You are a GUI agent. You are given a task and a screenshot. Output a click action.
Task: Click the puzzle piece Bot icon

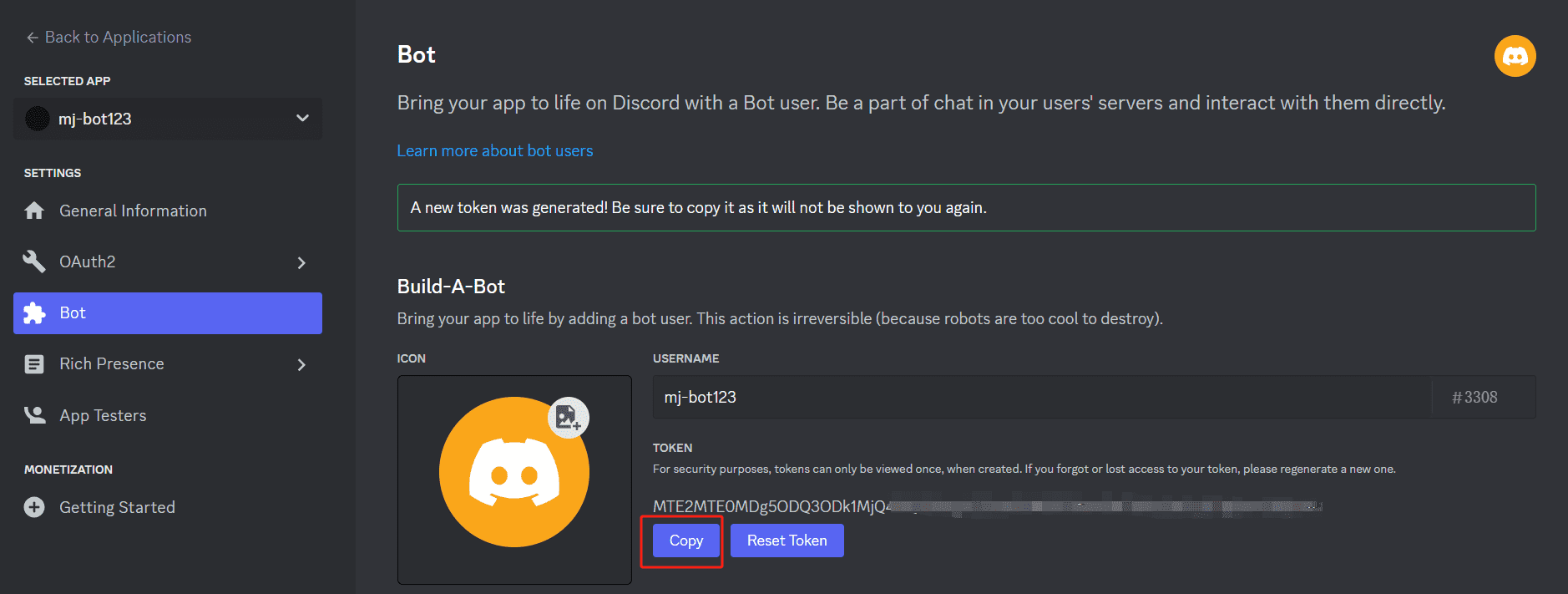coord(34,313)
